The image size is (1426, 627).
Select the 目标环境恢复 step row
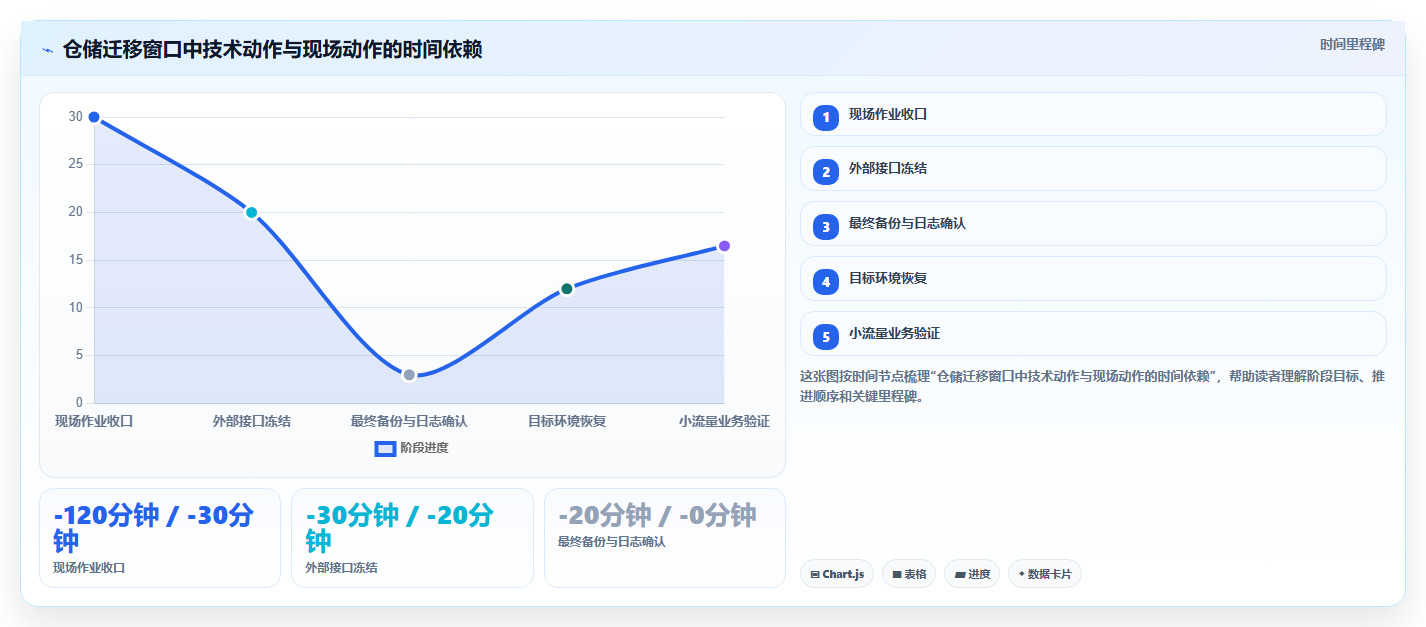[1093, 278]
